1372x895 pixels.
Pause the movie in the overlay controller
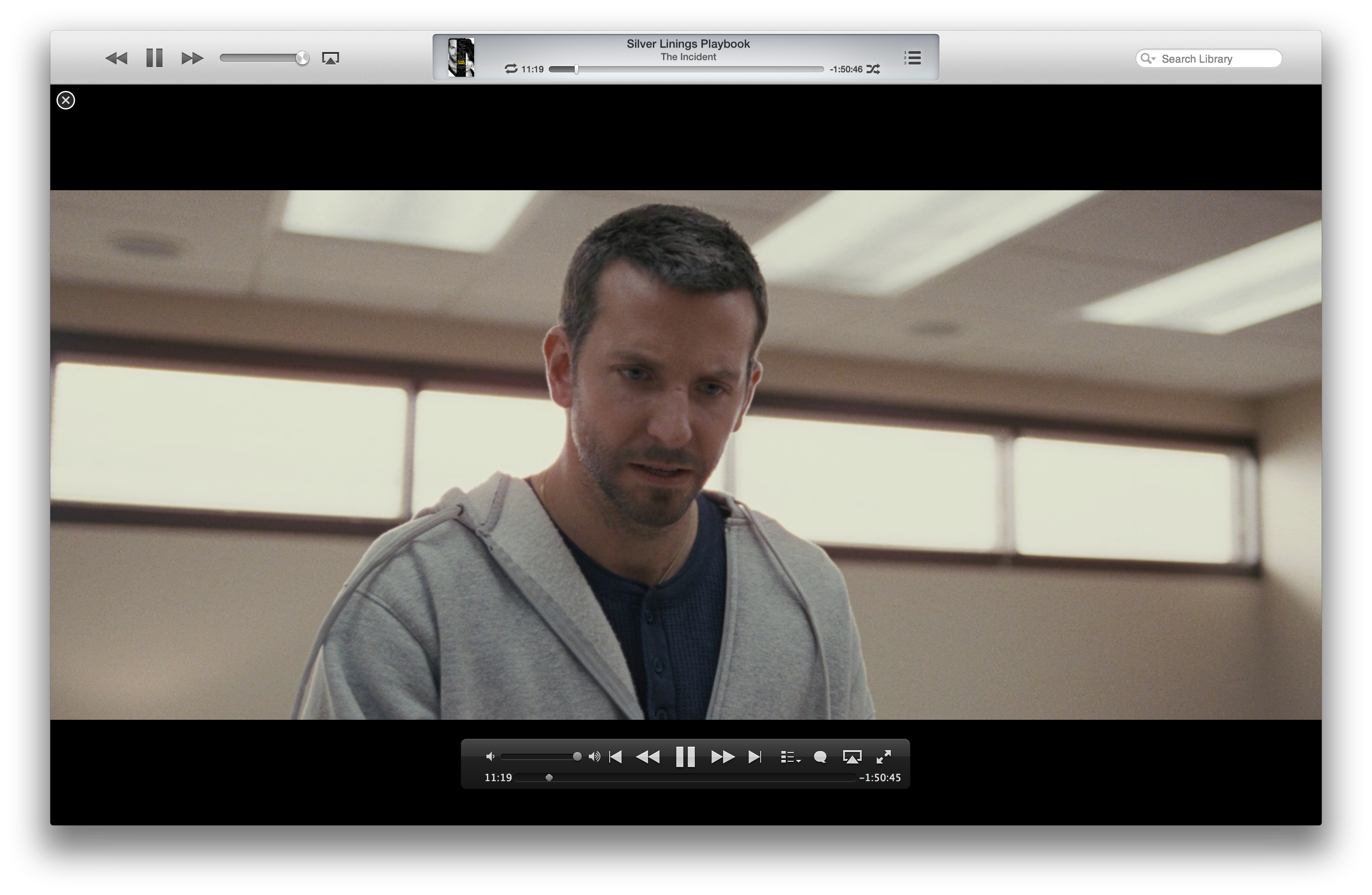pyautogui.click(x=686, y=757)
